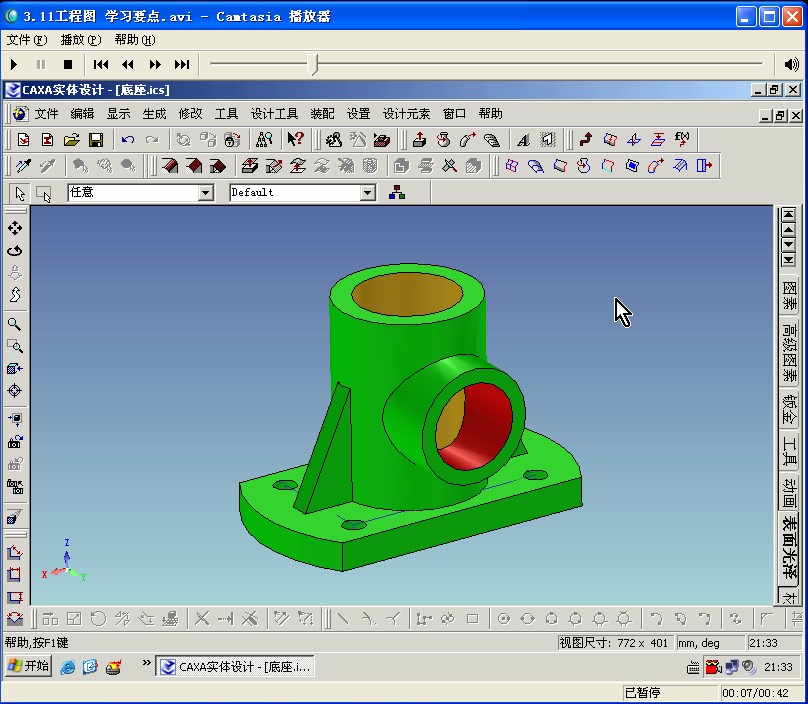Image resolution: width=808 pixels, height=704 pixels.
Task: Jump to the end of the video
Action: pos(182,64)
